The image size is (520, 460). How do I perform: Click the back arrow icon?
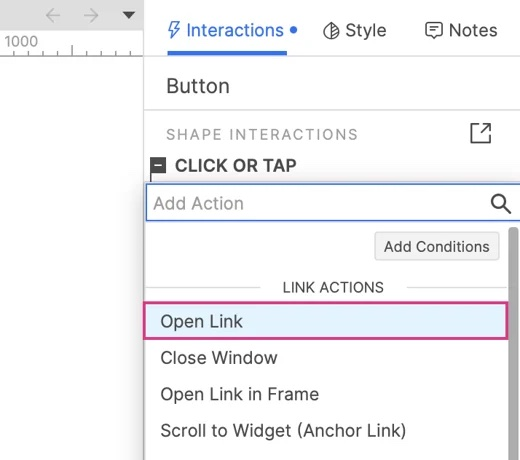click(53, 15)
